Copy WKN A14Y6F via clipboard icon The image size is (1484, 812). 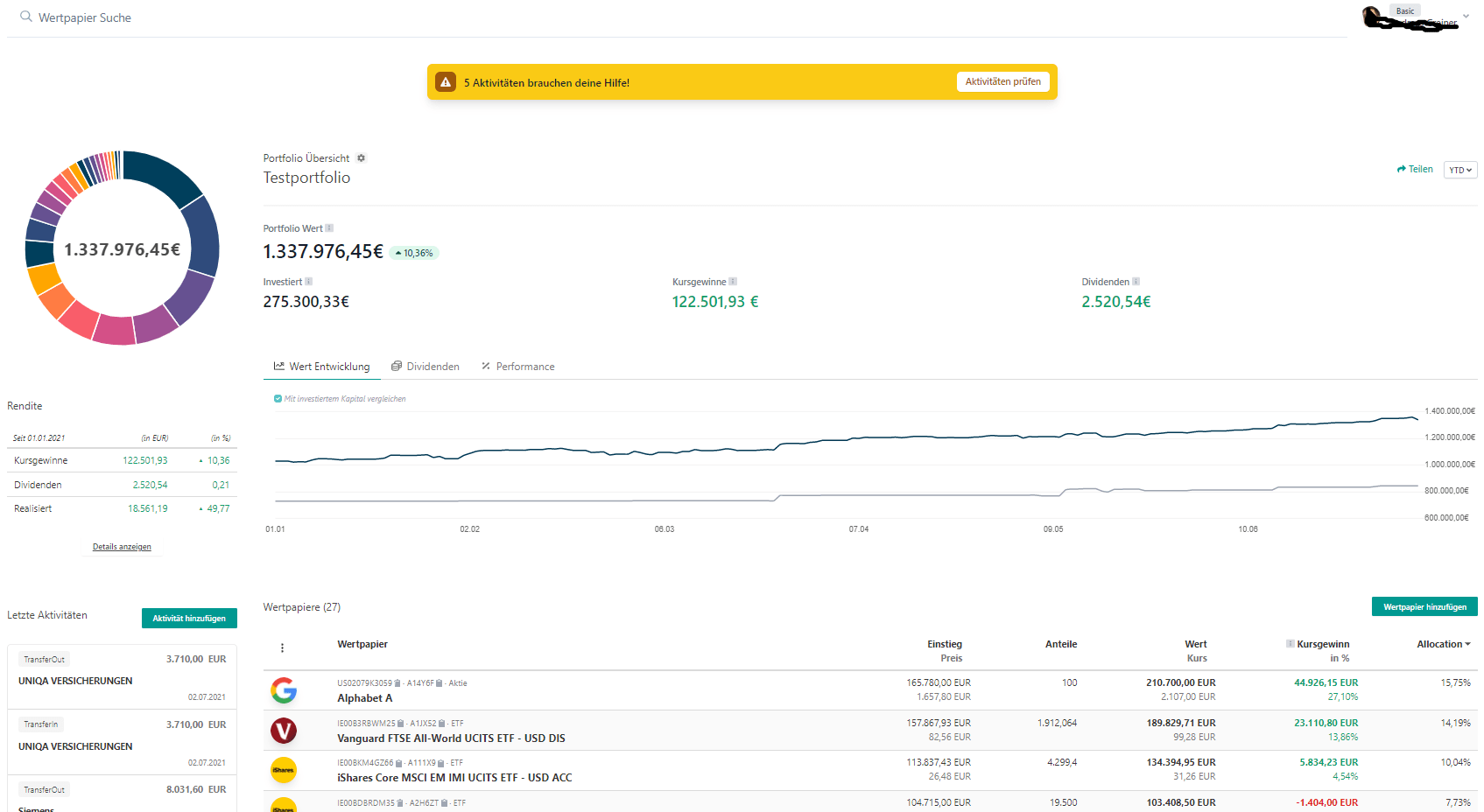pos(440,683)
